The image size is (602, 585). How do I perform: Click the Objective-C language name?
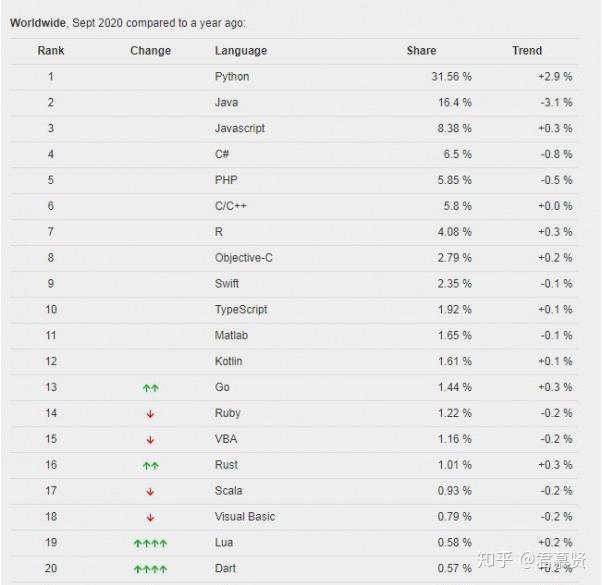[x=243, y=258]
